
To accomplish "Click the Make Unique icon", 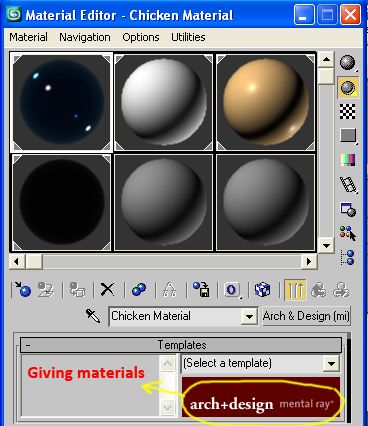I will 169,289.
